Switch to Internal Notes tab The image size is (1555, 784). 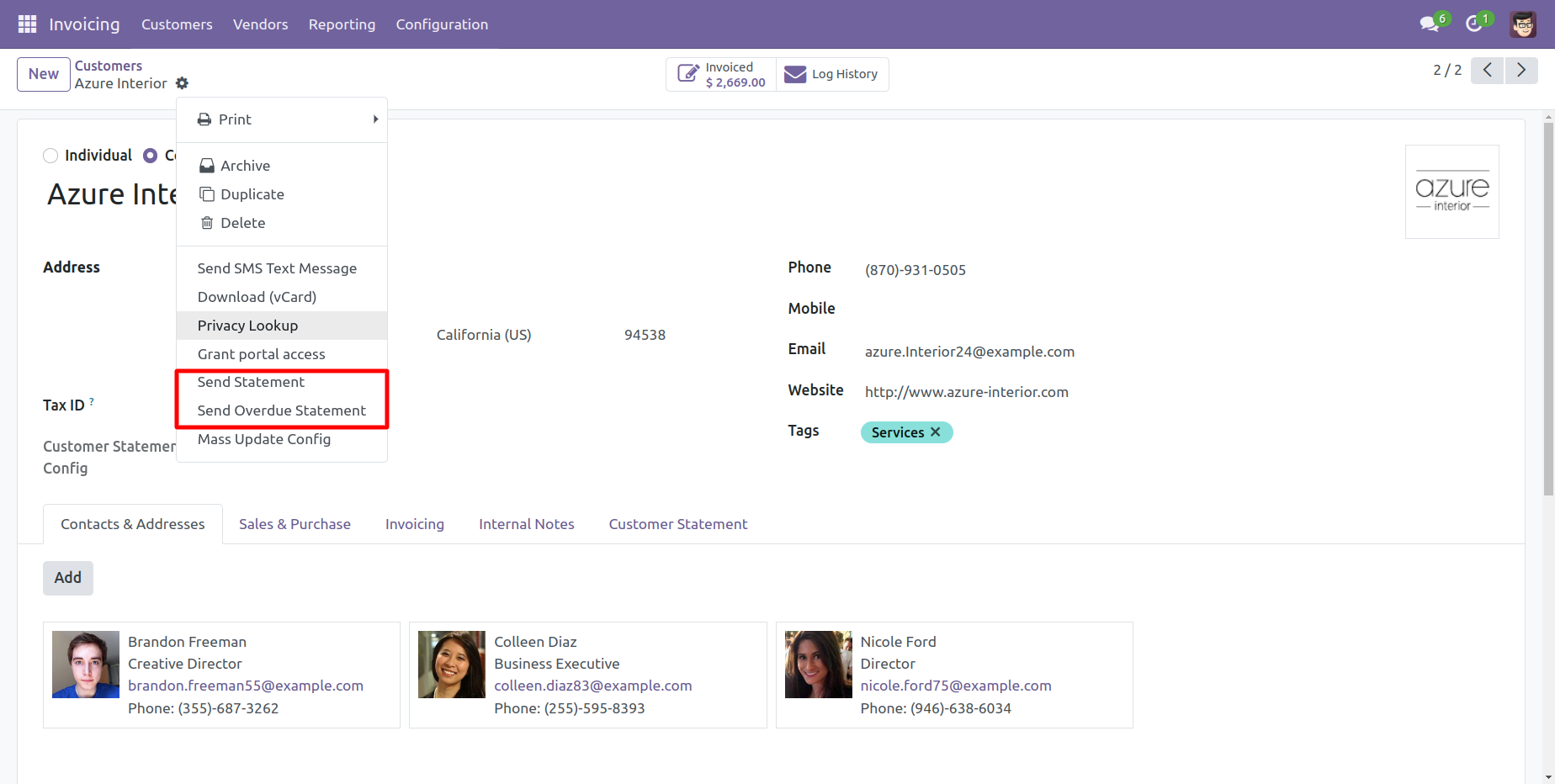[x=527, y=524]
